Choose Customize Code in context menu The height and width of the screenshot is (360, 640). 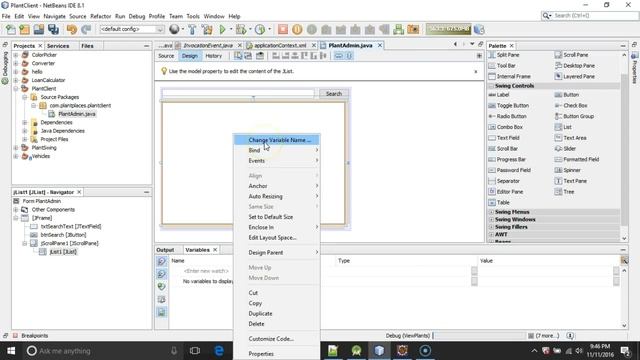pos(277,339)
